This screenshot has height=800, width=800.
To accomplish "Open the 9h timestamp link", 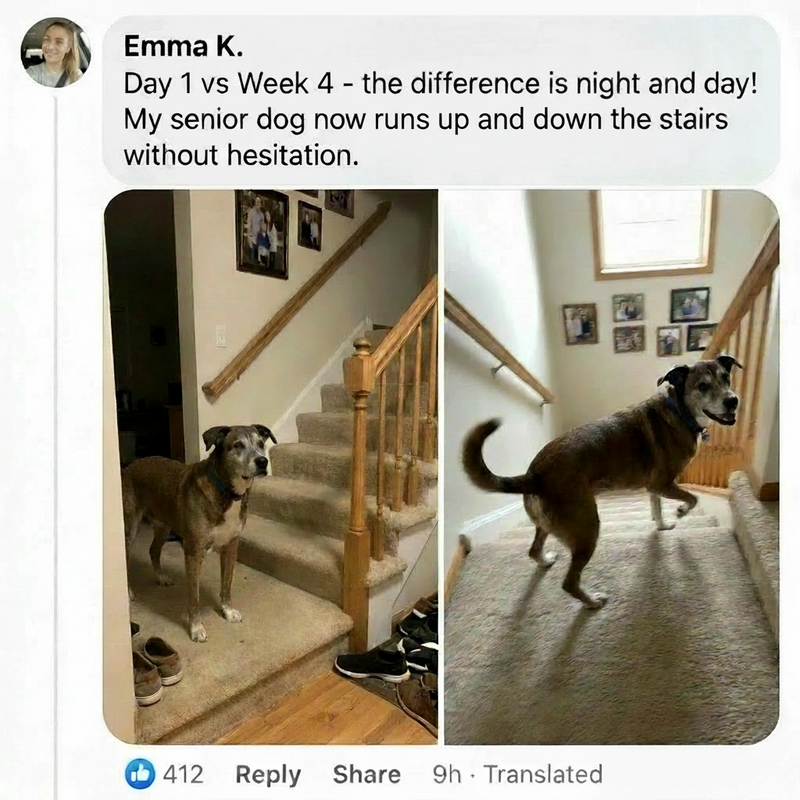I will [446, 774].
